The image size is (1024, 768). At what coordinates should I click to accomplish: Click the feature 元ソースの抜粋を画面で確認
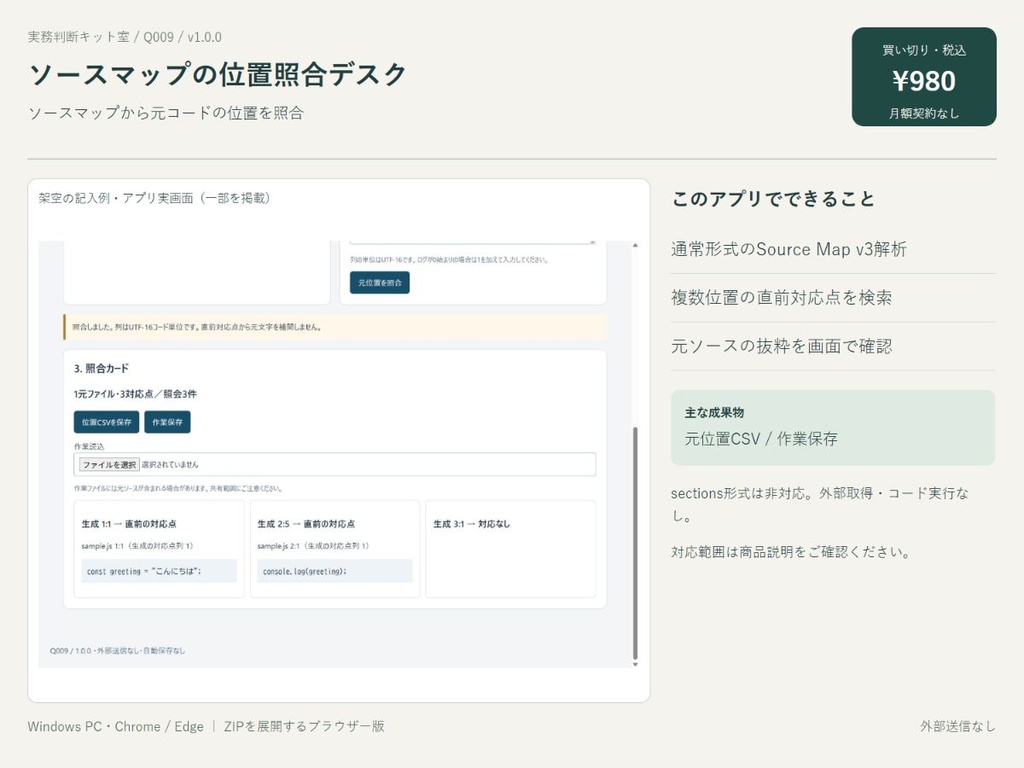[x=781, y=345]
